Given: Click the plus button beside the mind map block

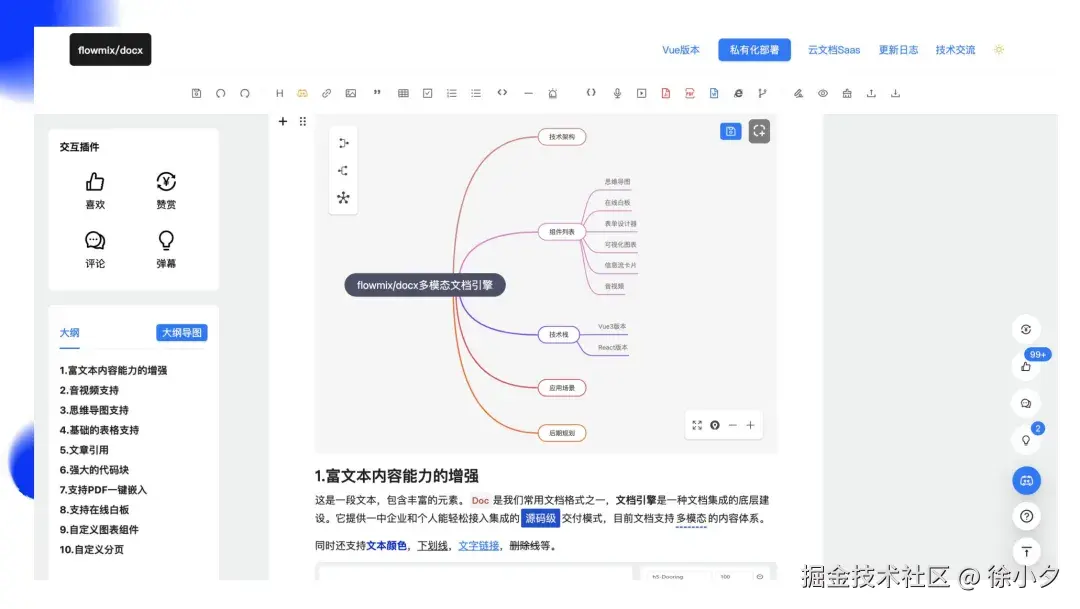Looking at the screenshot, I should pos(283,121).
